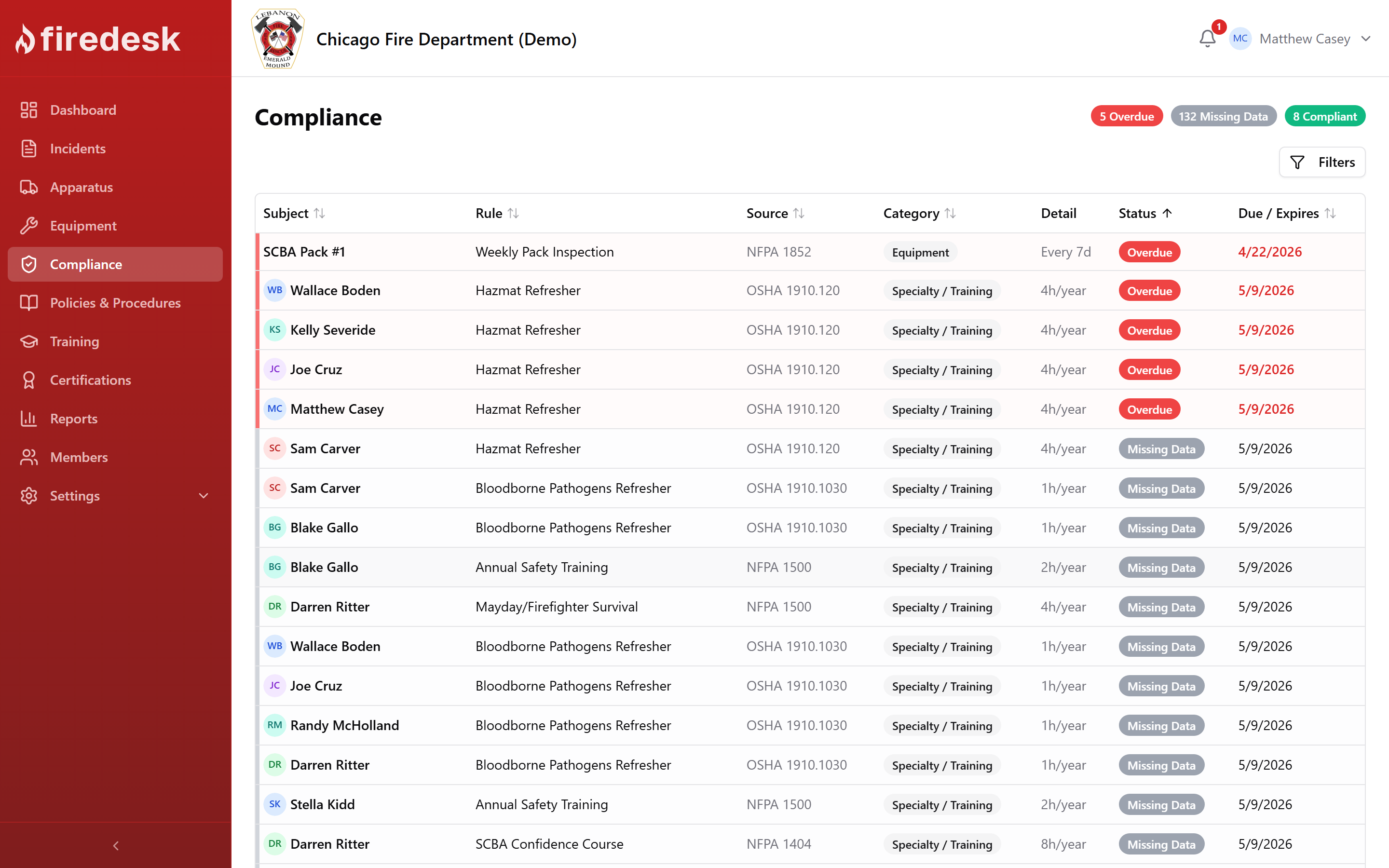Click Randy McHolland name
Image resolution: width=1389 pixels, height=868 pixels.
click(344, 725)
